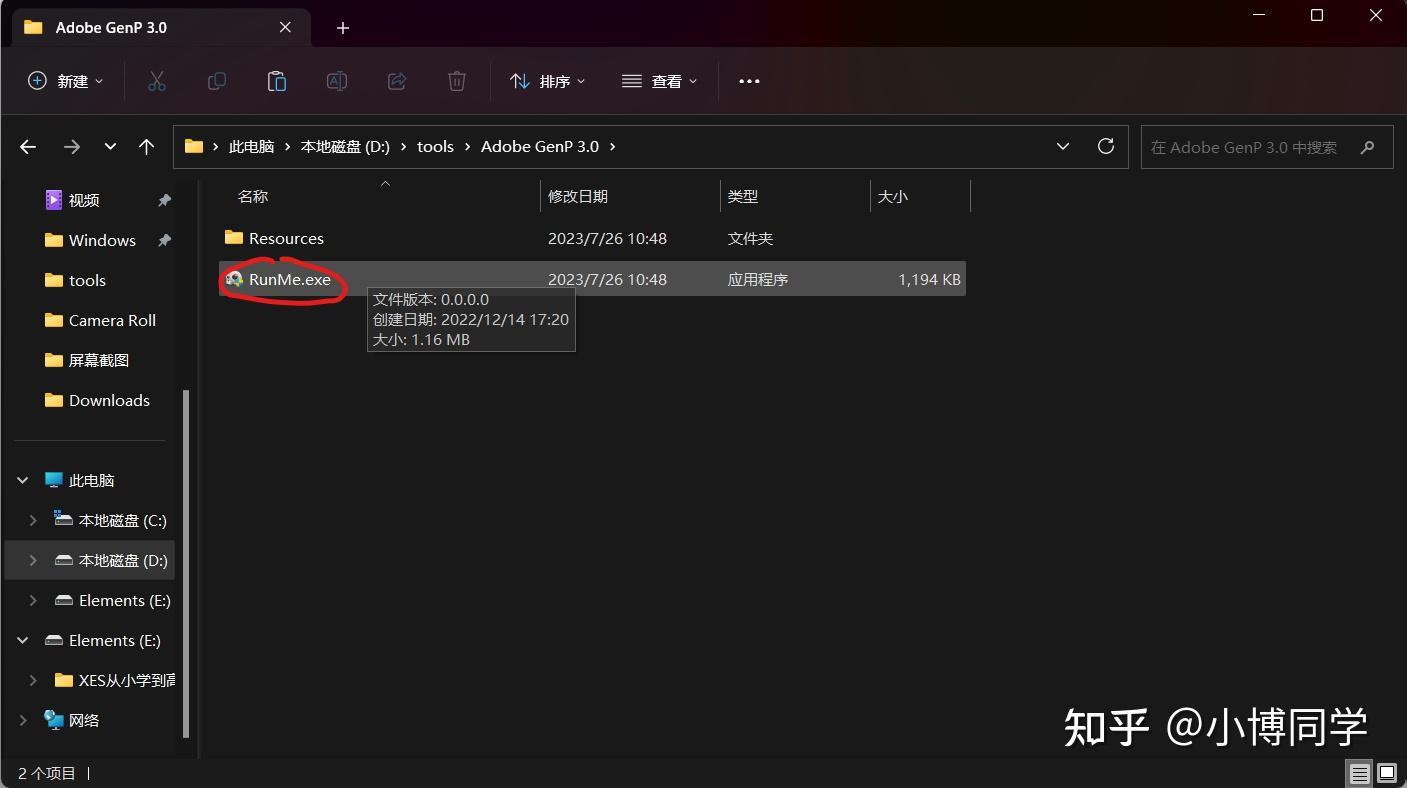
Task: Switch to large icons view via status bar icon
Action: point(1387,773)
